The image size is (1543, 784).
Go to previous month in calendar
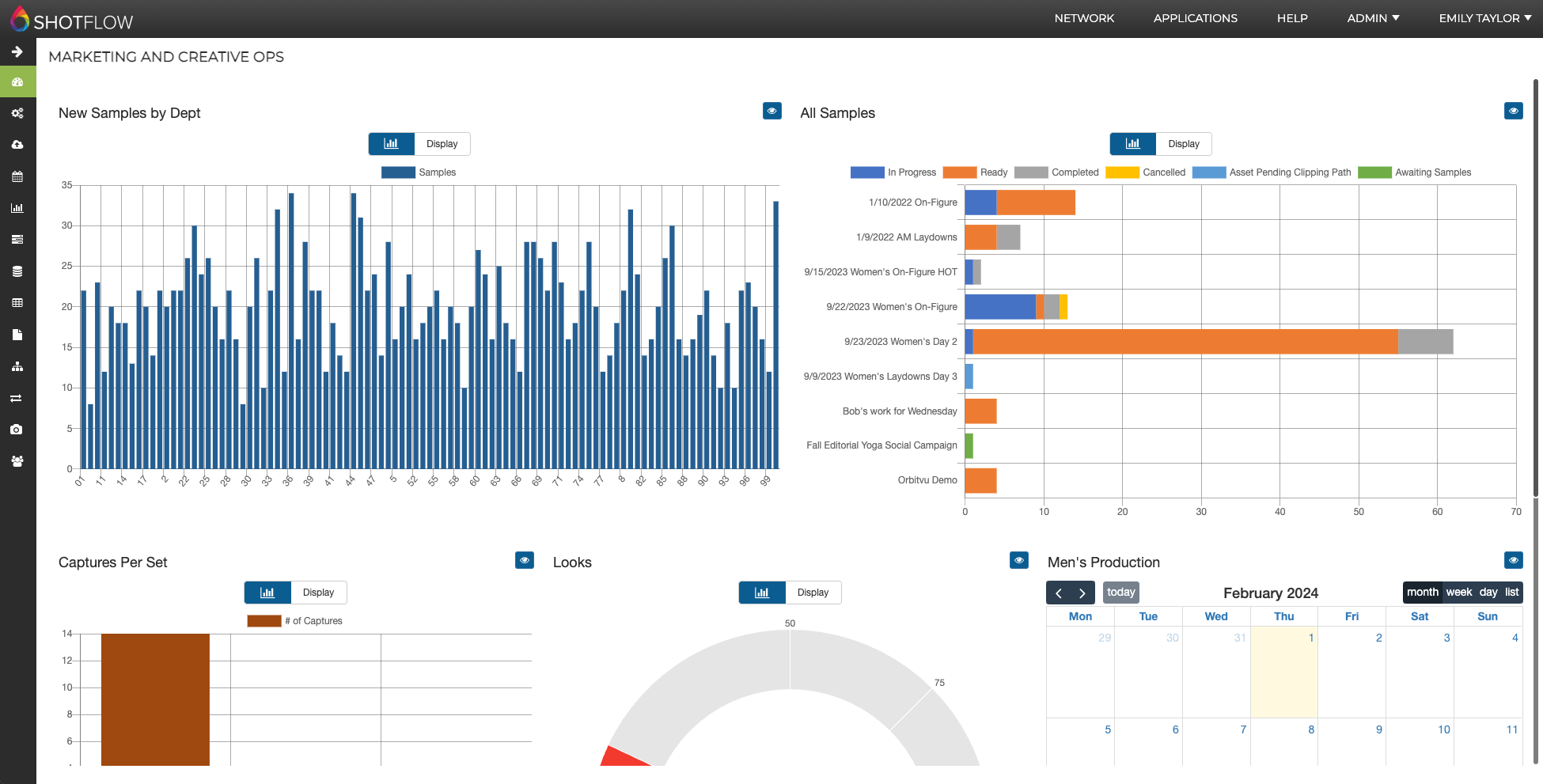1059,593
